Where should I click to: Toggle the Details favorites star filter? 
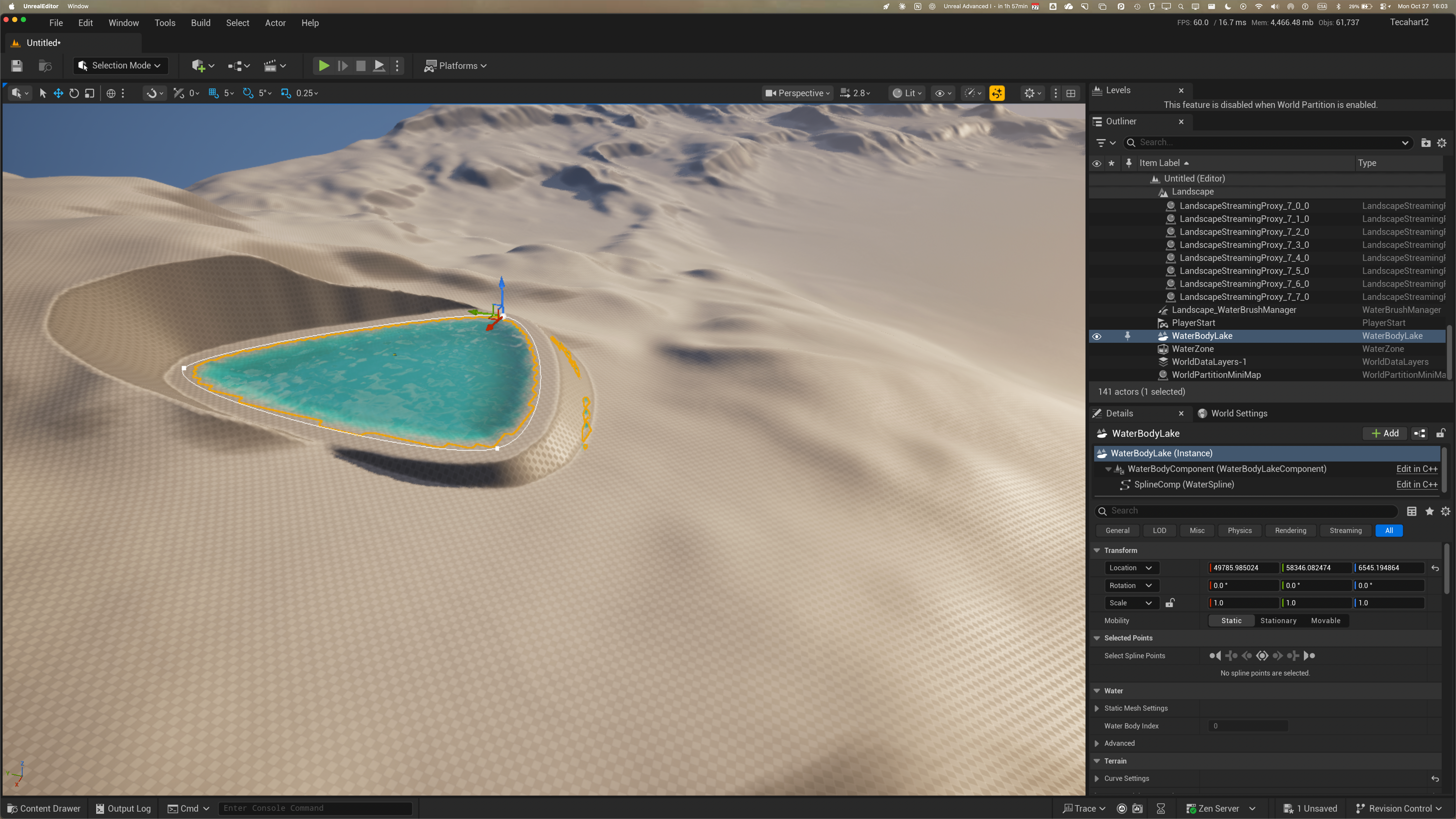(x=1429, y=512)
